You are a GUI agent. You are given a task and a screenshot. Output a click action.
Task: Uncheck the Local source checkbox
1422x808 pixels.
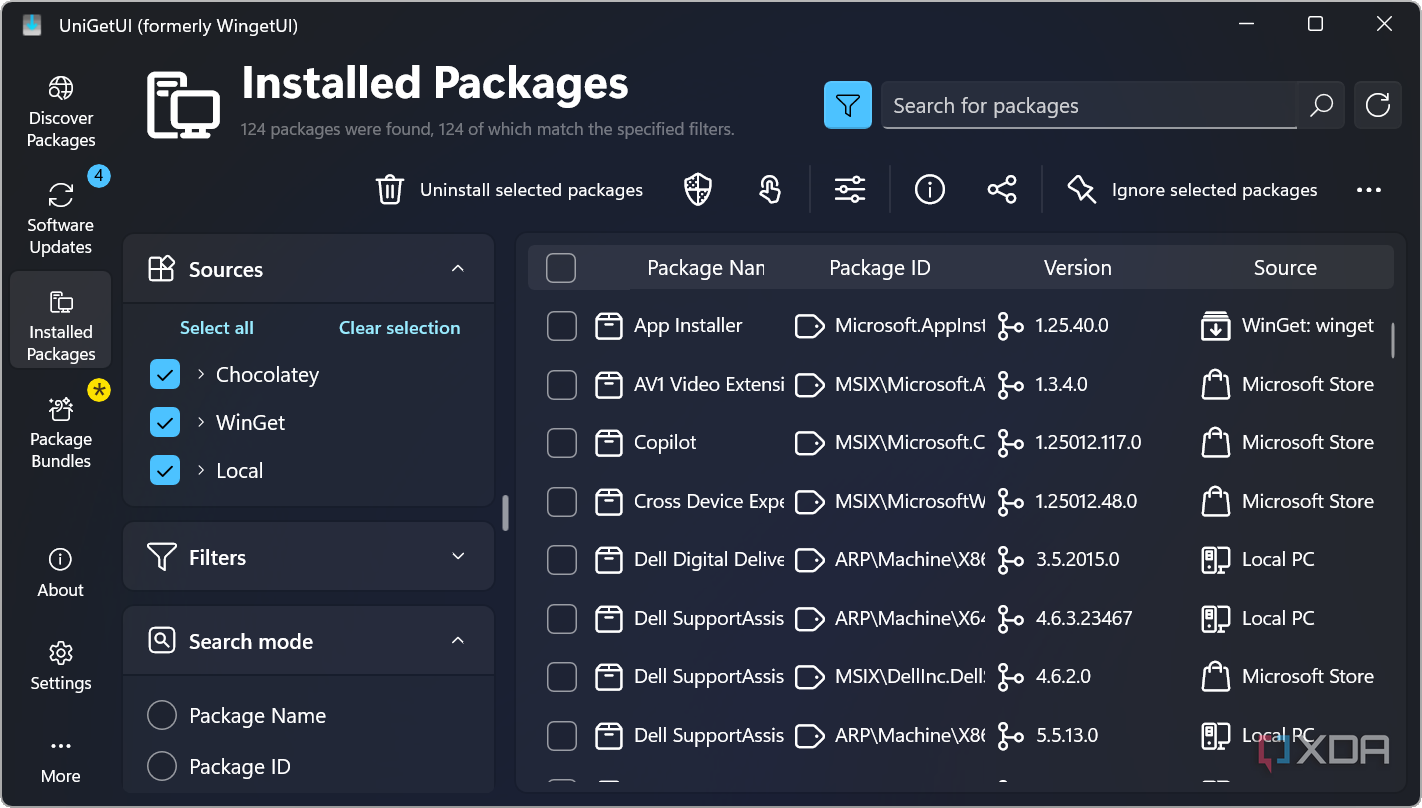(x=165, y=471)
